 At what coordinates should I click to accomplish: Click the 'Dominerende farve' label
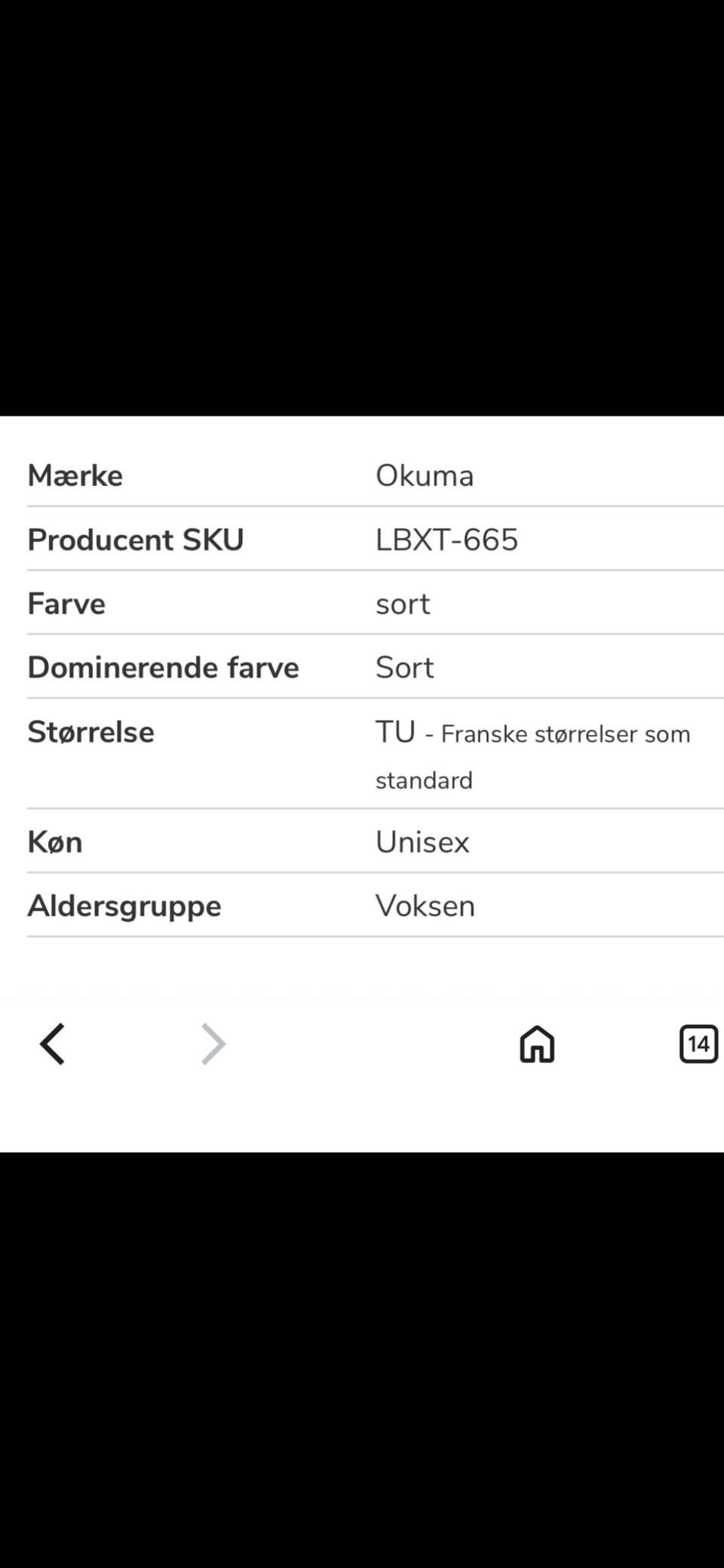click(x=163, y=667)
